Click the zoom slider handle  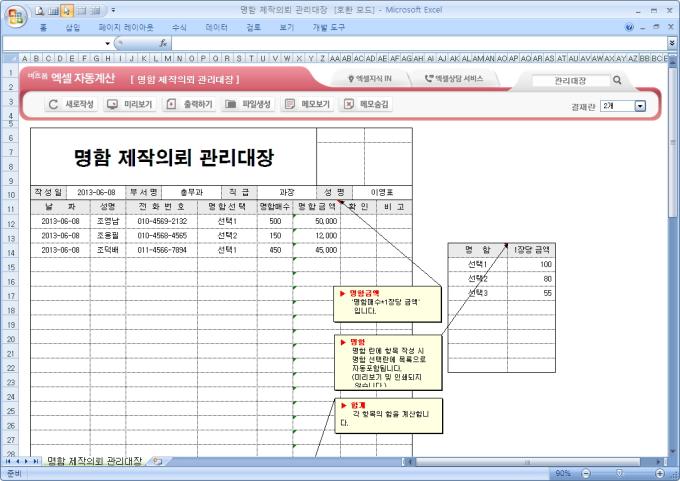tap(619, 473)
